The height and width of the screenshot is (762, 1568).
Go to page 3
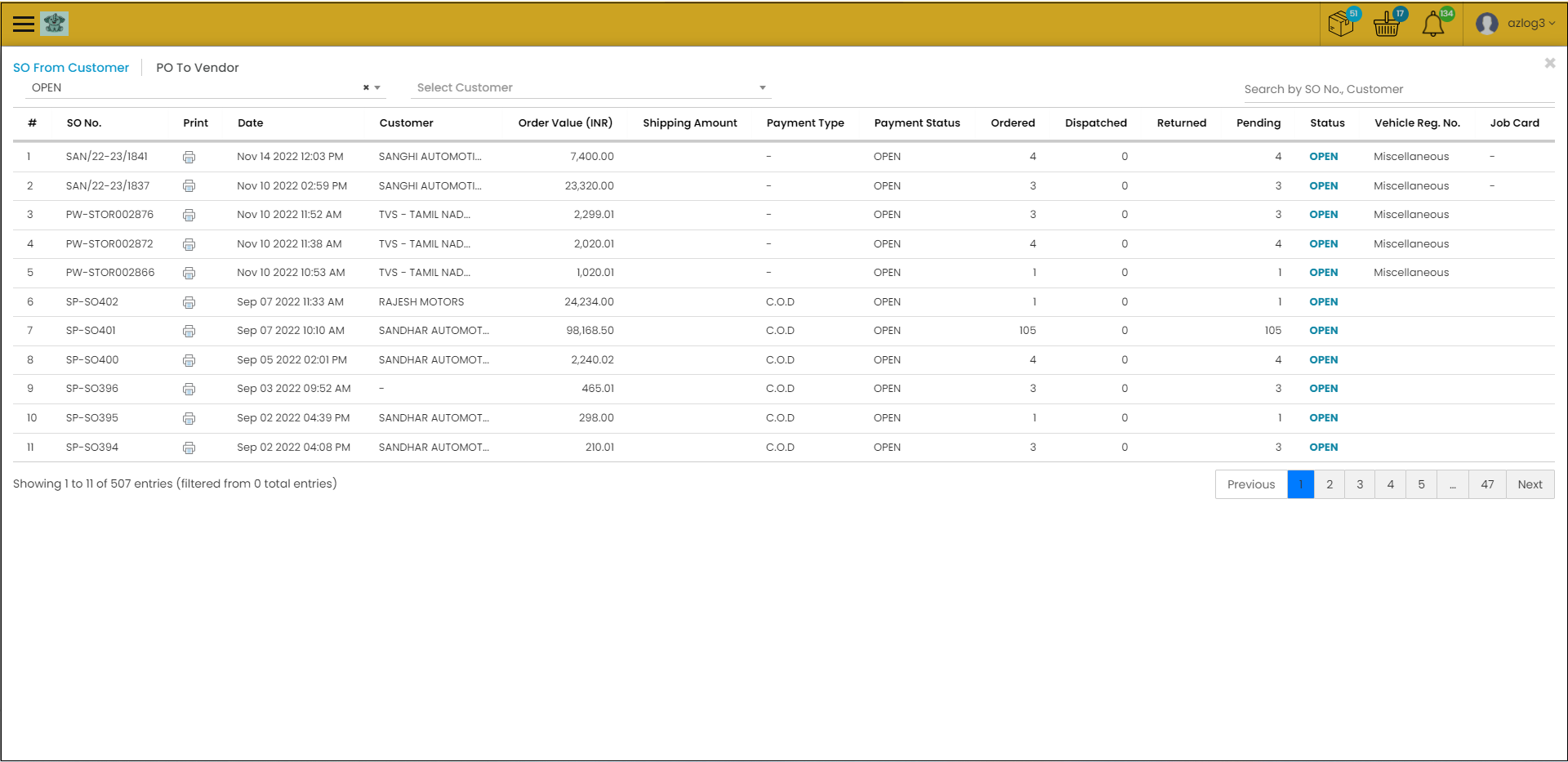click(x=1360, y=484)
